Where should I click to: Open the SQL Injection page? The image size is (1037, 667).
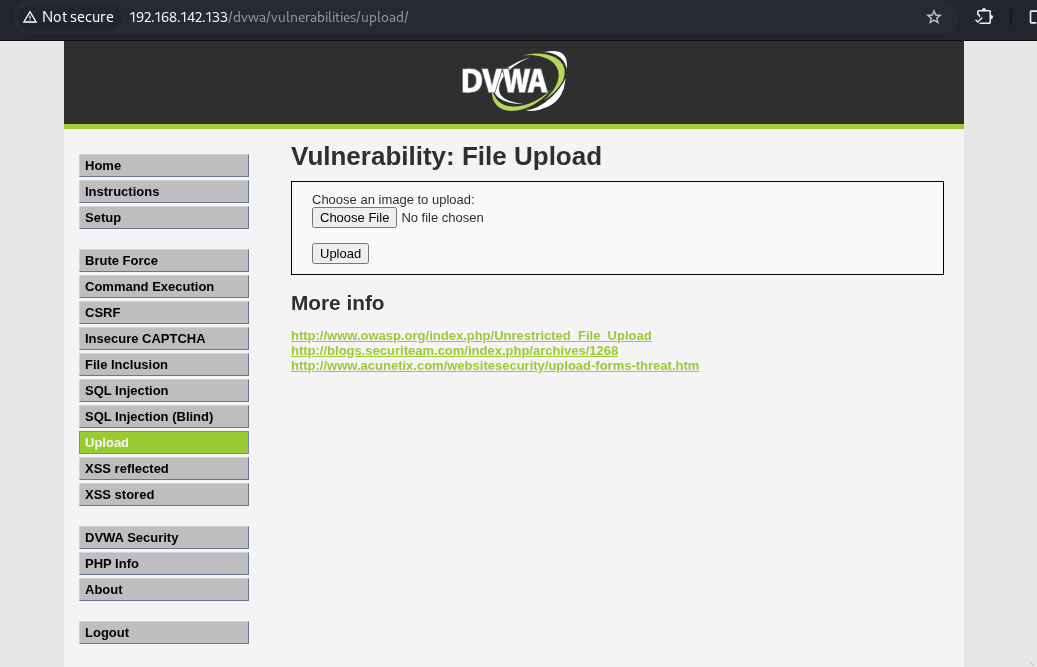pyautogui.click(x=164, y=391)
